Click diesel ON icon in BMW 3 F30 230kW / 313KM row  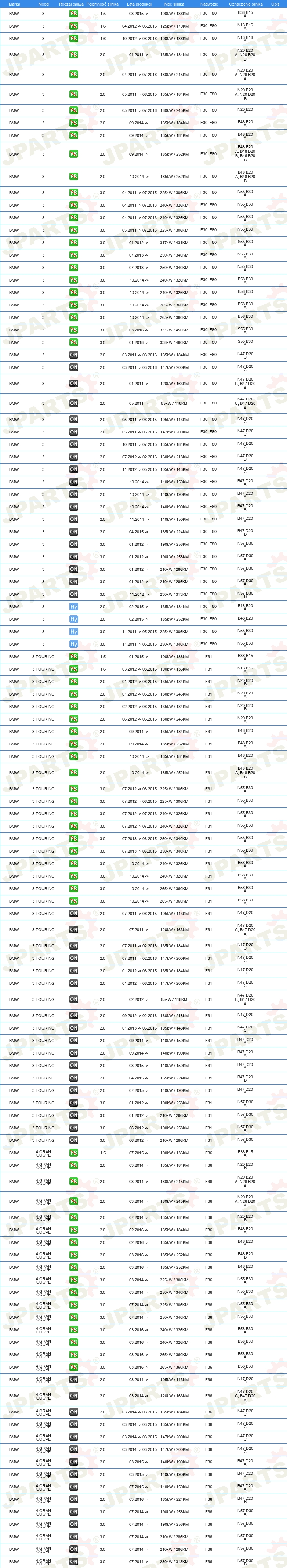pyautogui.click(x=73, y=594)
